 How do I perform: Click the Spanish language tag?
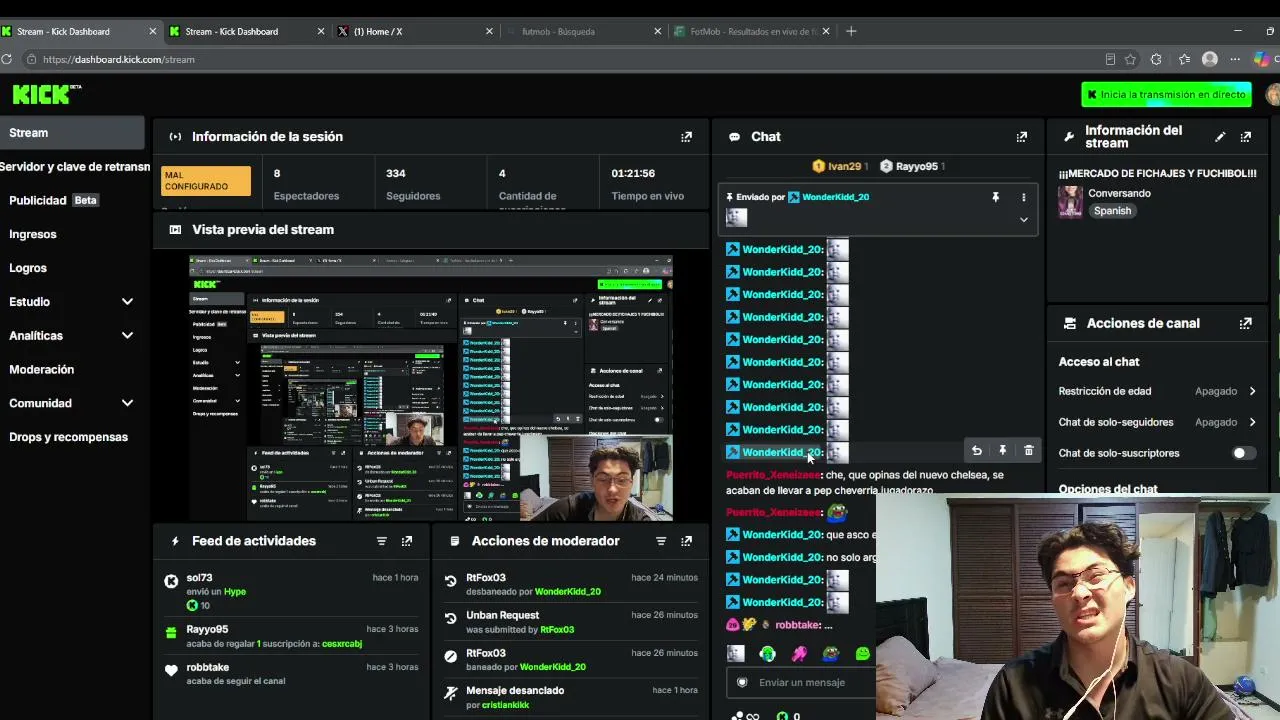tap(1112, 211)
